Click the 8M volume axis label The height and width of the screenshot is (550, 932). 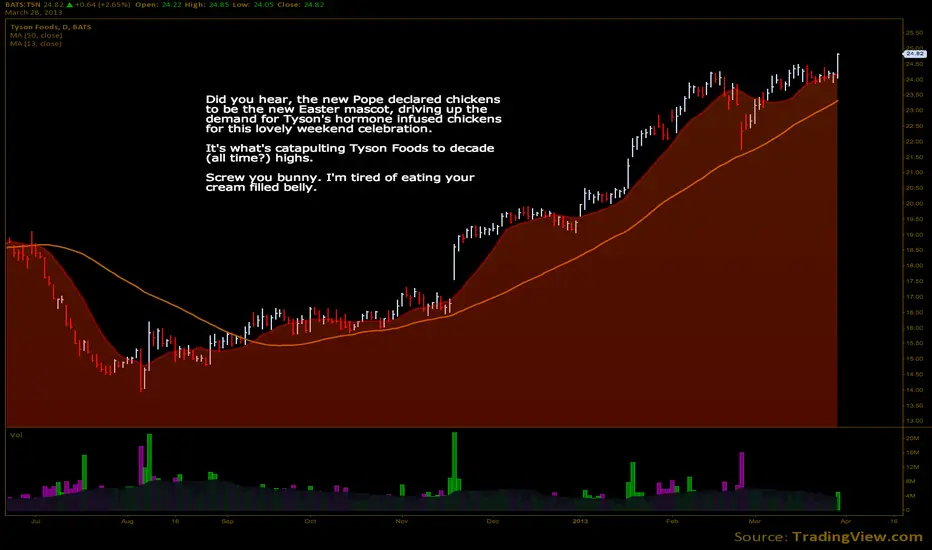tap(911, 481)
